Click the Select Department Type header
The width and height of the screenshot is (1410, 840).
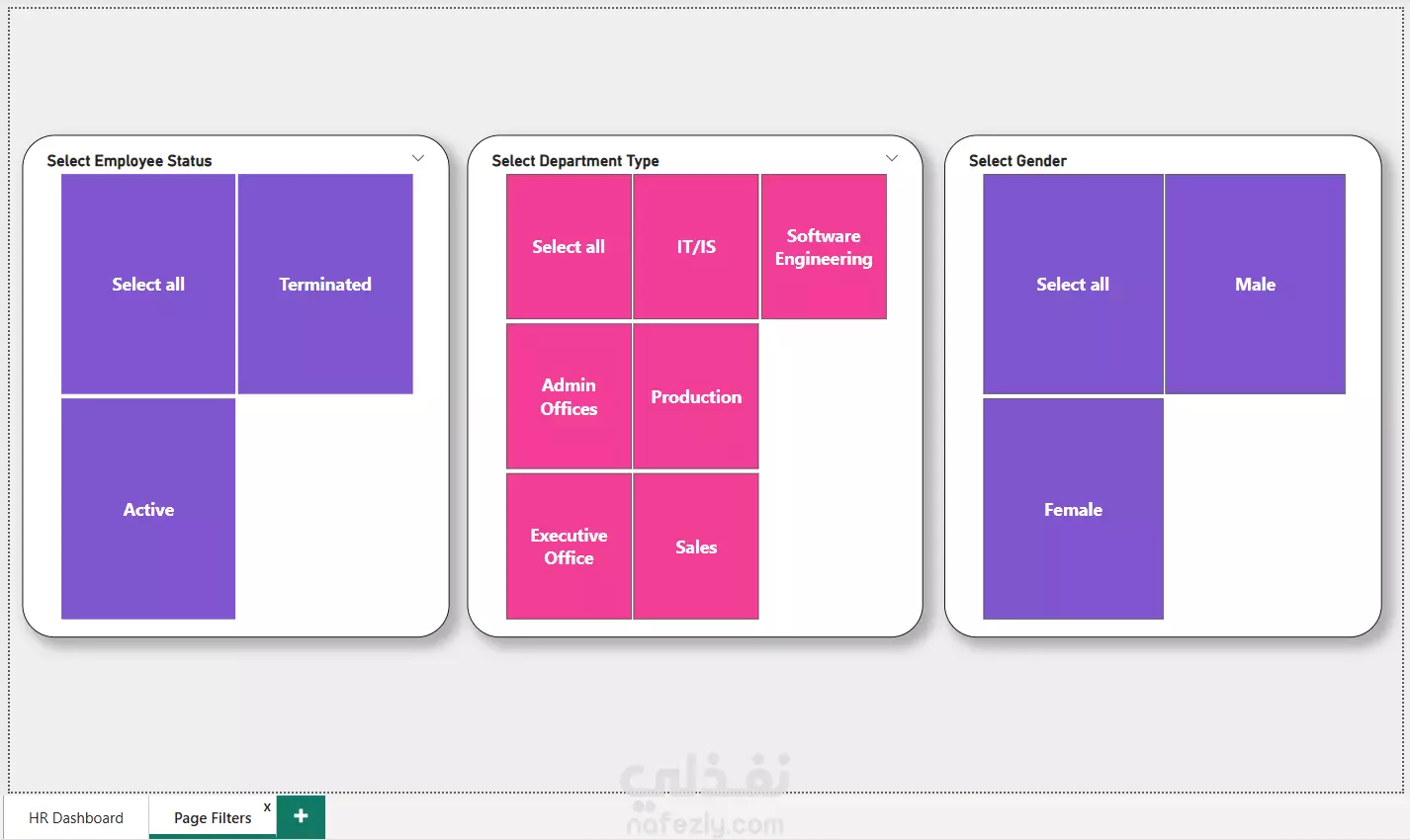[575, 160]
